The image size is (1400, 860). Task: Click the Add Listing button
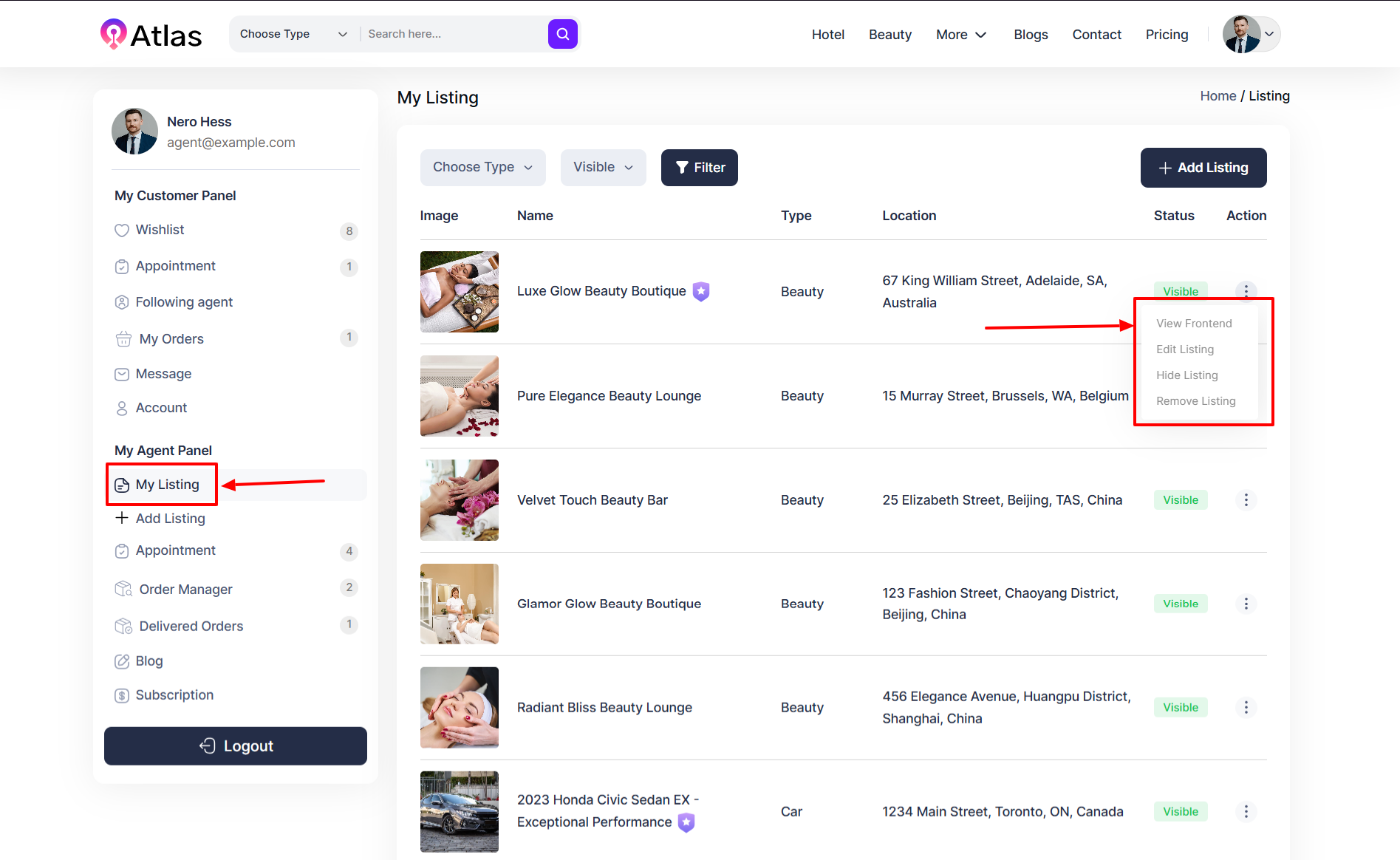[x=1203, y=168]
